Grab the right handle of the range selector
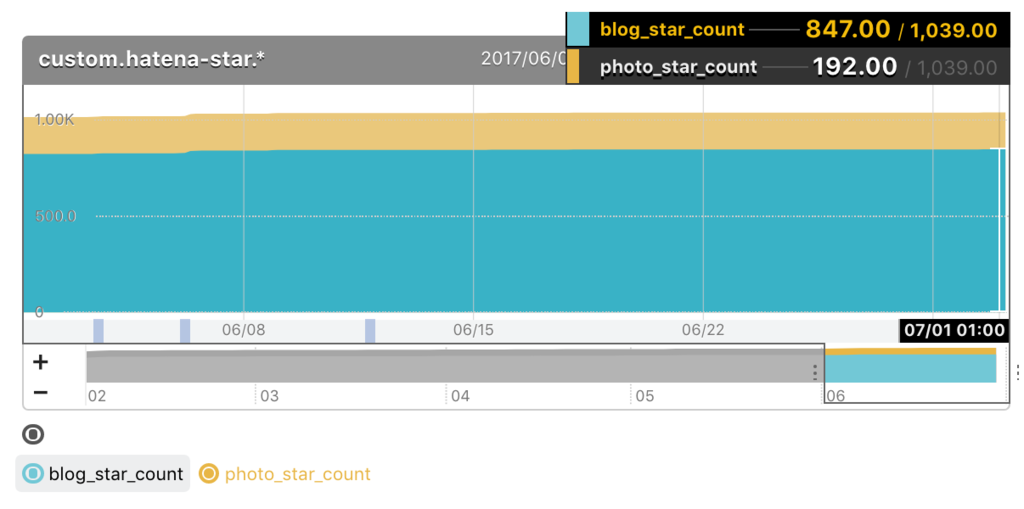This screenshot has width=1024, height=509. coord(1018,372)
